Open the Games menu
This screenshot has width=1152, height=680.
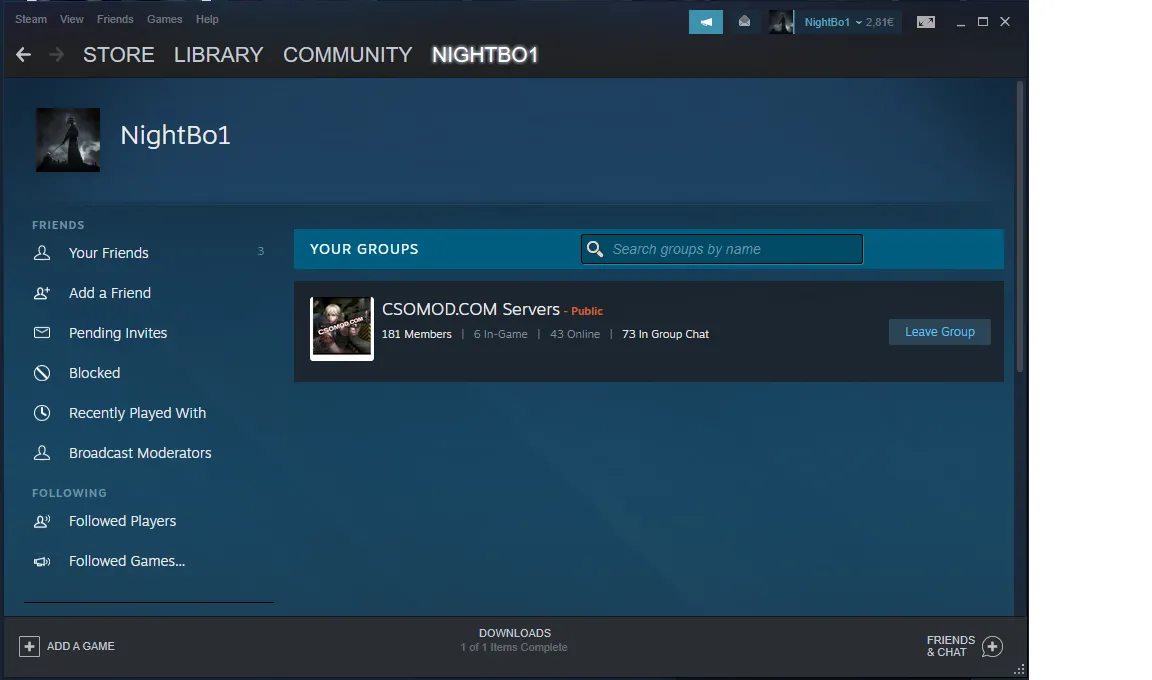(164, 19)
